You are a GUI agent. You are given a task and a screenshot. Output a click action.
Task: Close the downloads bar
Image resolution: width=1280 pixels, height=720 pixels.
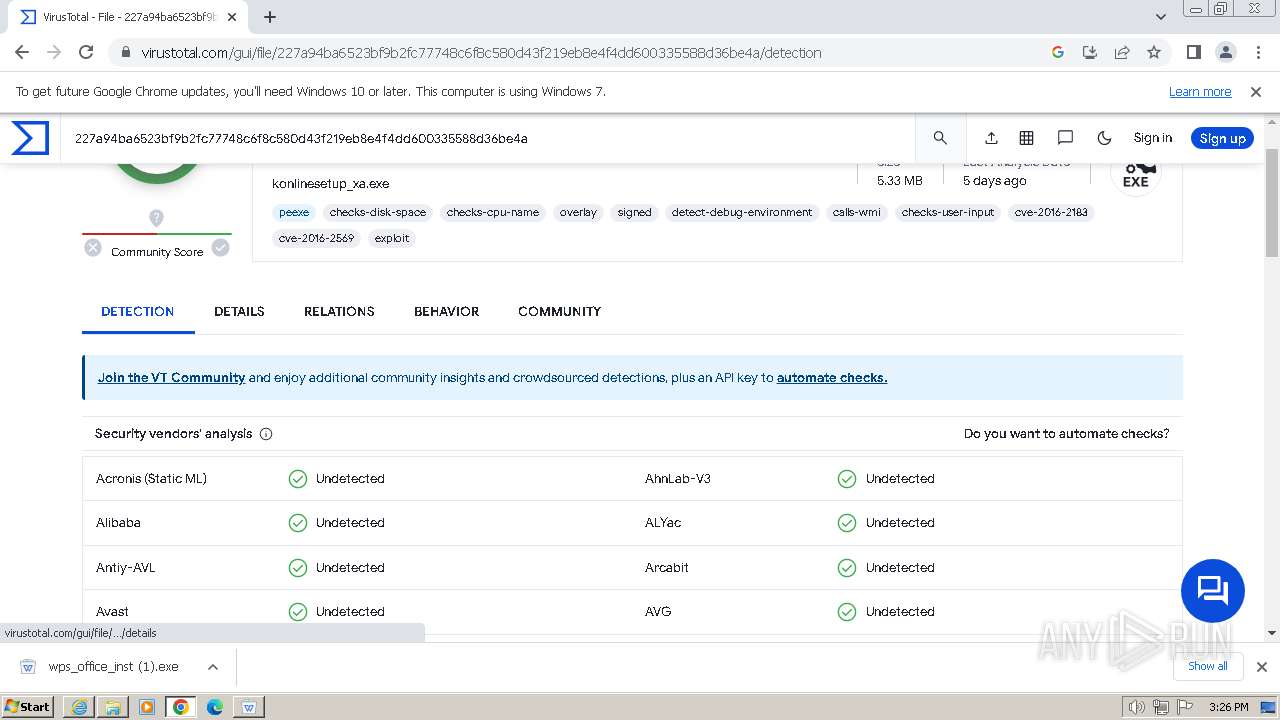(x=1262, y=667)
